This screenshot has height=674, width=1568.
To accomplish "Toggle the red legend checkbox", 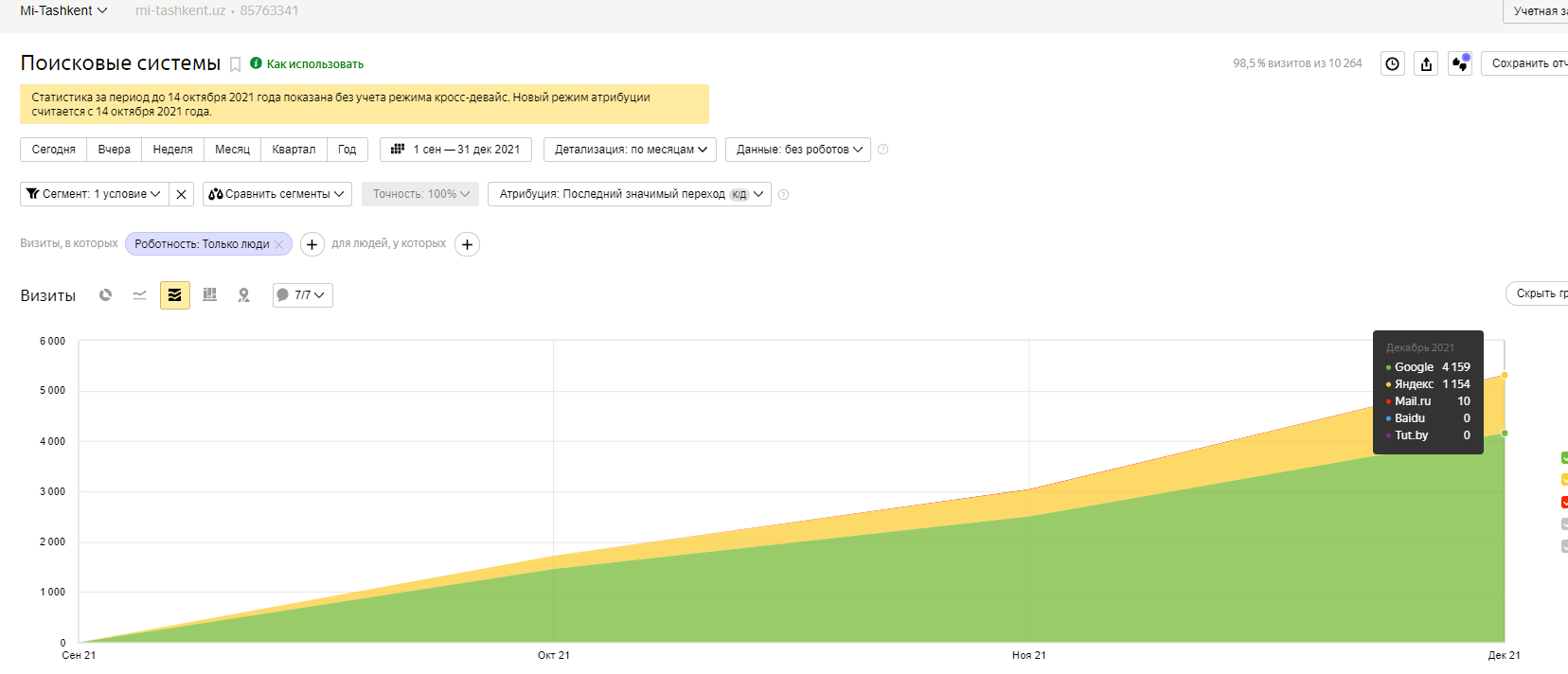I will click(x=1564, y=502).
